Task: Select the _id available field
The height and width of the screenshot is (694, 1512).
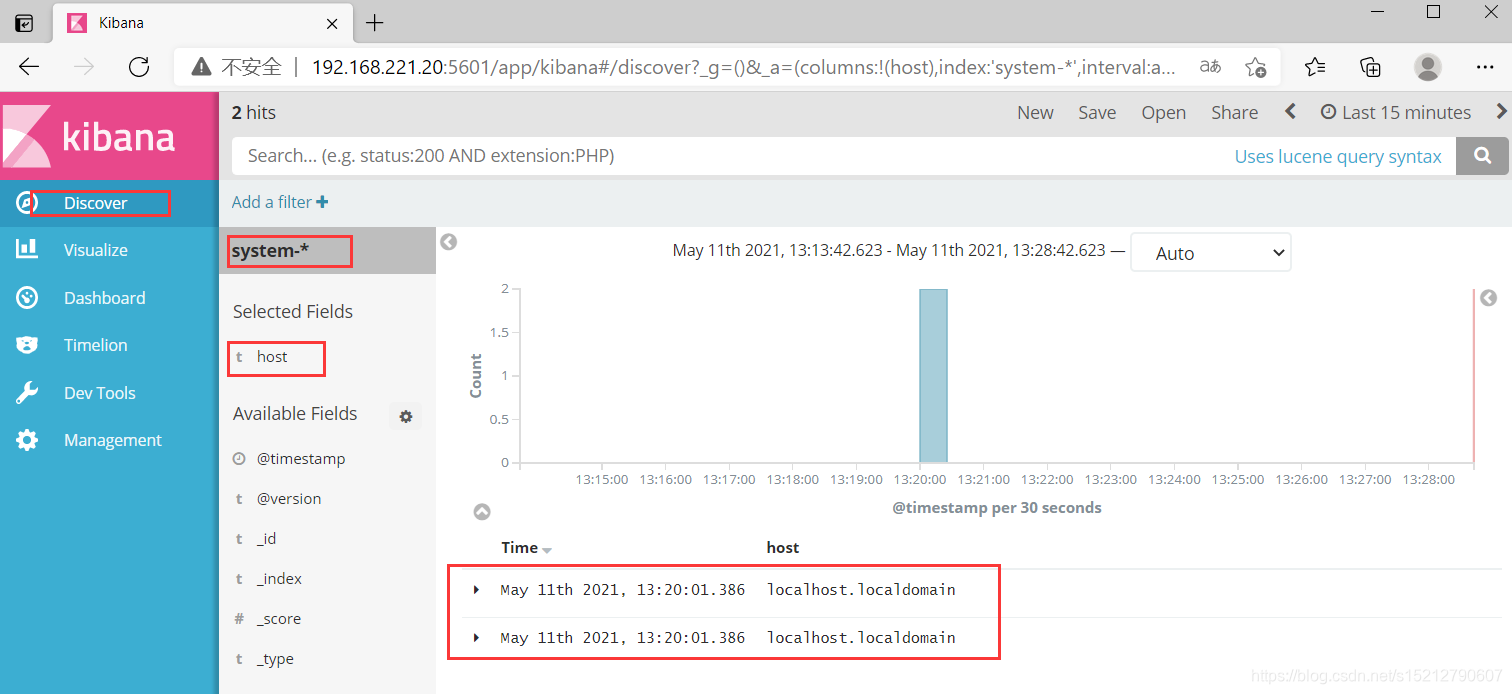Action: [x=267, y=539]
